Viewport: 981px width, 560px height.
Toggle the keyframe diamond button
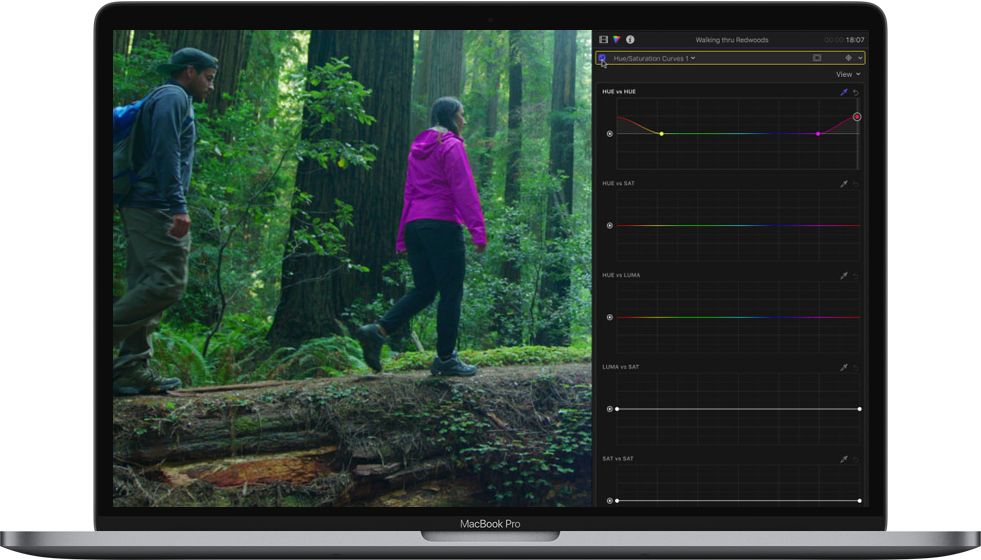848,58
